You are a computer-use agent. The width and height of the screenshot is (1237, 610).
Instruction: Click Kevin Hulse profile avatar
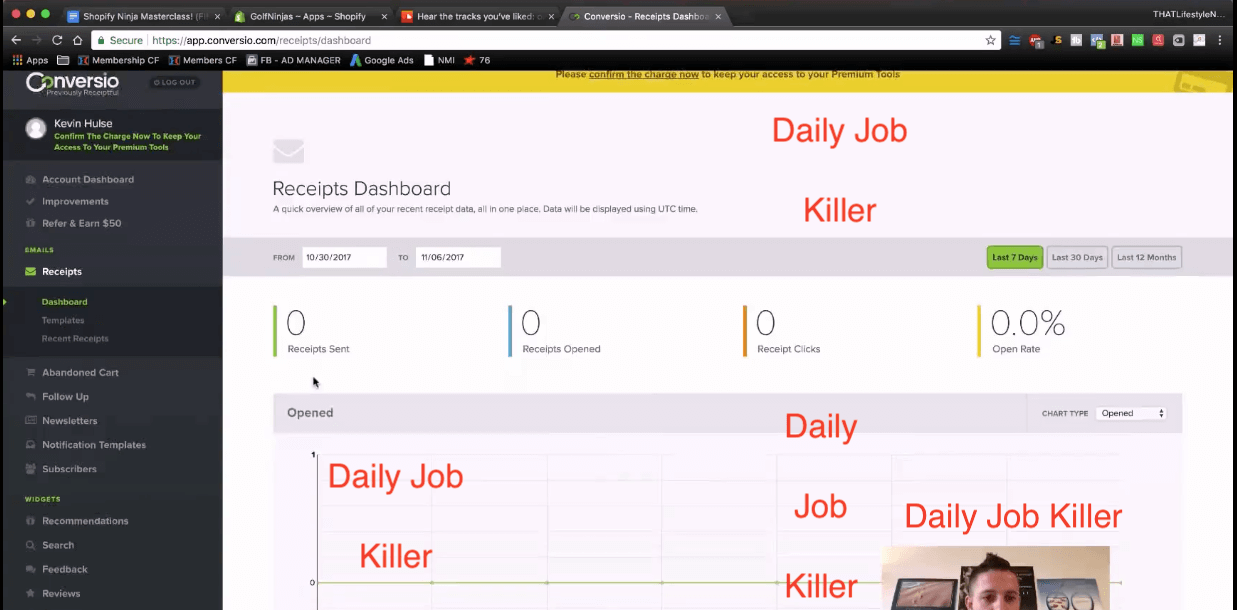36,128
